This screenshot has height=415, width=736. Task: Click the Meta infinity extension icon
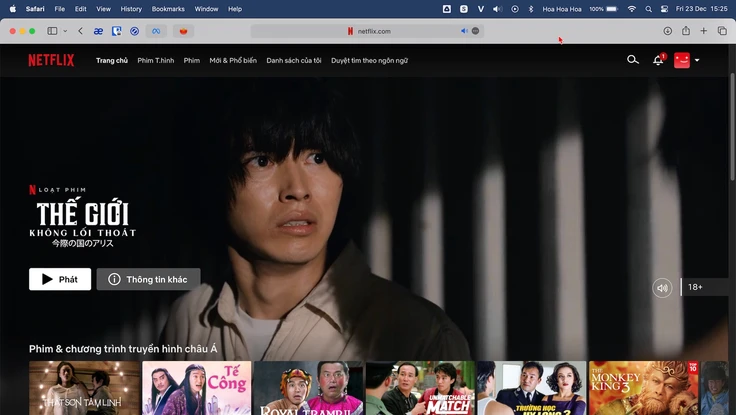[x=156, y=31]
